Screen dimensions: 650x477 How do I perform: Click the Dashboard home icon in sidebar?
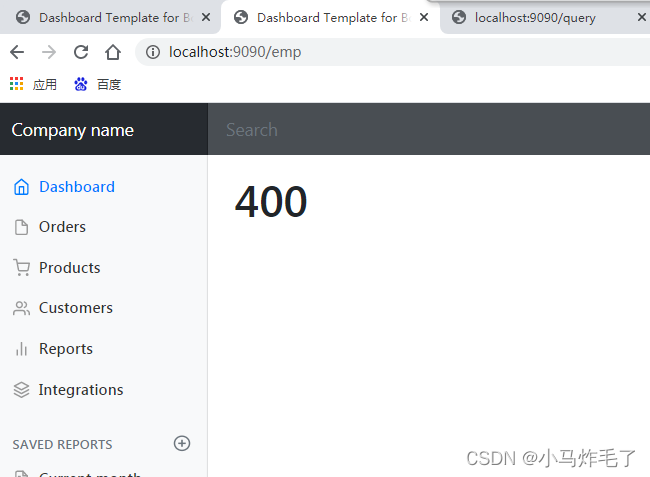point(21,187)
